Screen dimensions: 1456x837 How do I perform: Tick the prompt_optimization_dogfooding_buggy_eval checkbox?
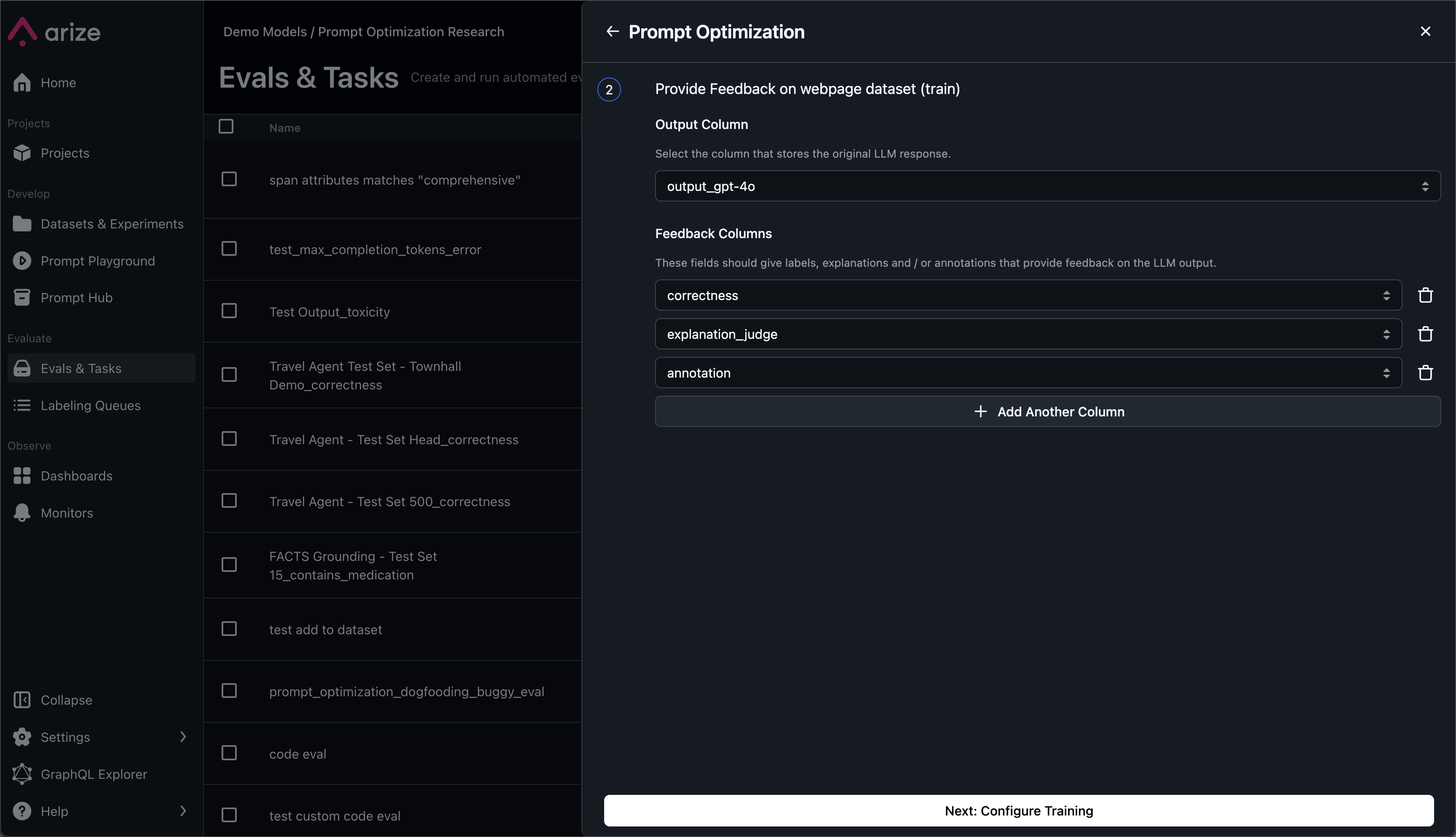(229, 691)
